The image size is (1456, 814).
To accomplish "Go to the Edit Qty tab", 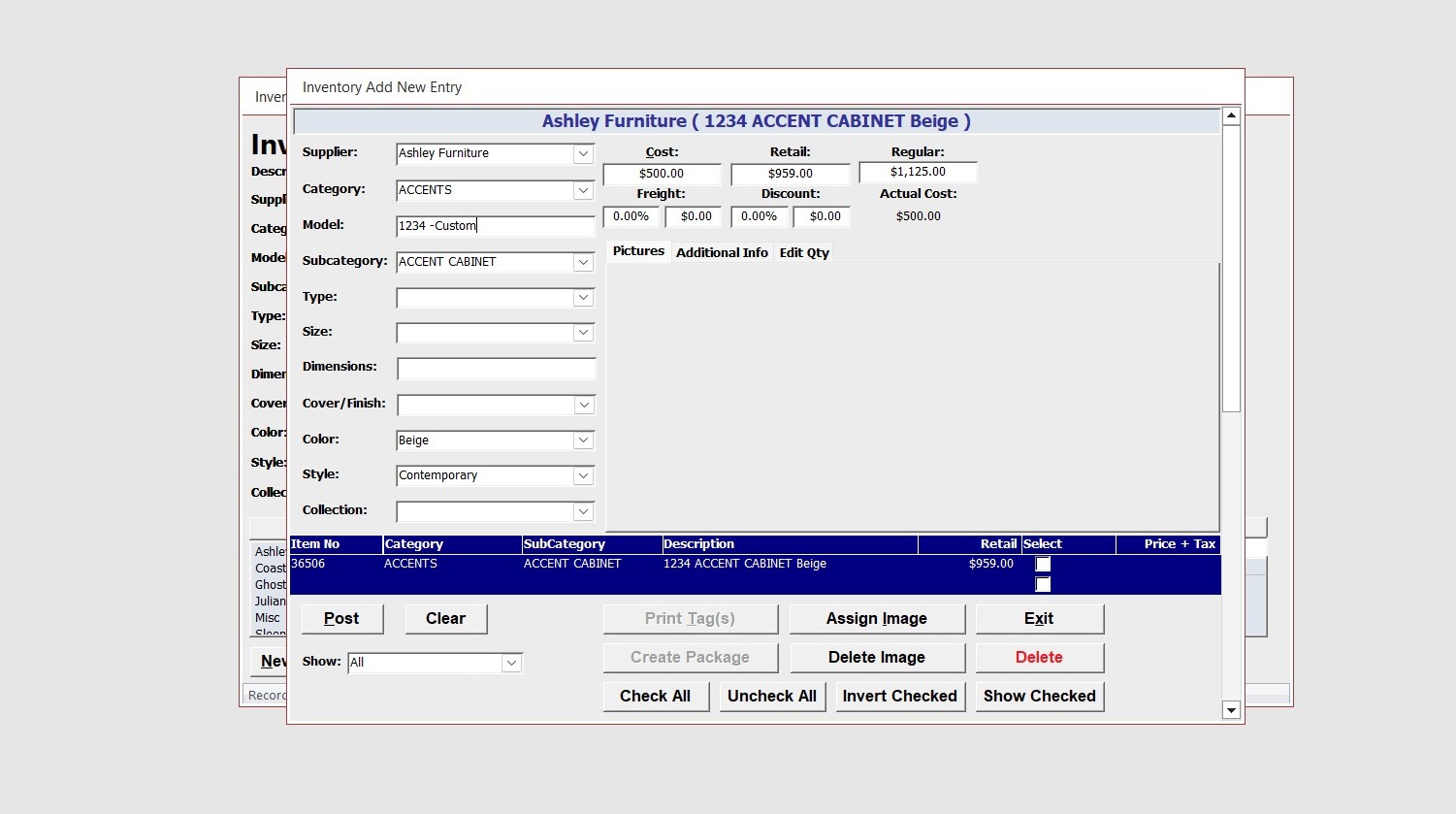I will click(x=804, y=252).
